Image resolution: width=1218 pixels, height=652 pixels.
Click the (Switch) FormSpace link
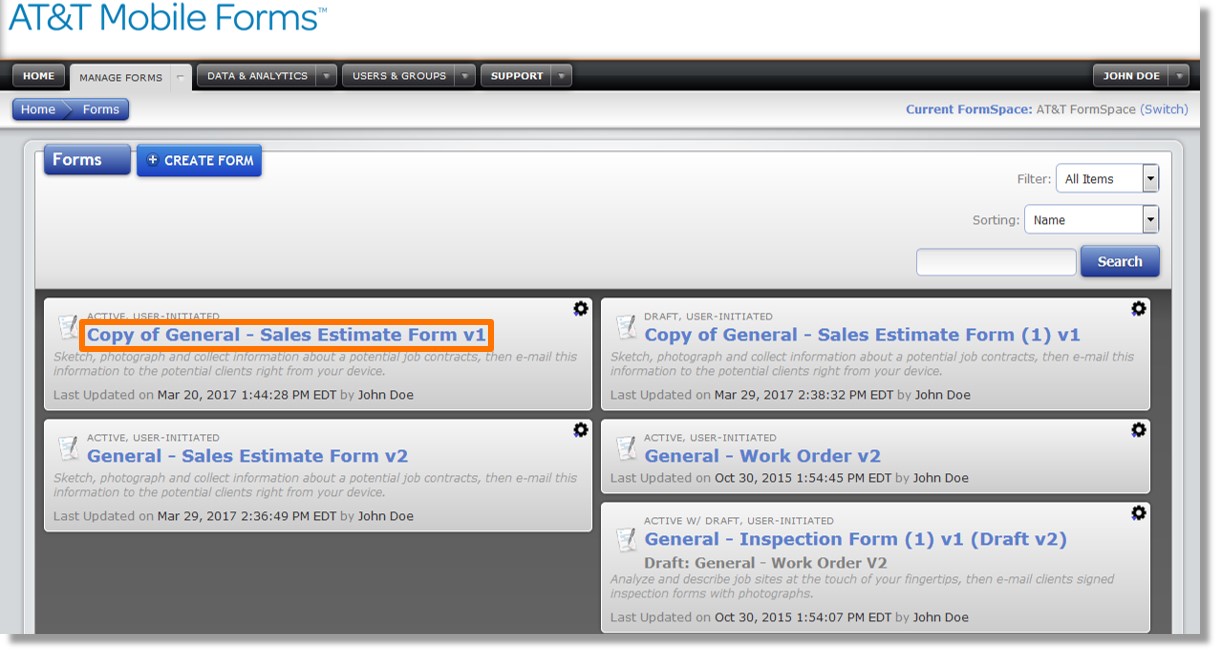tap(1164, 110)
